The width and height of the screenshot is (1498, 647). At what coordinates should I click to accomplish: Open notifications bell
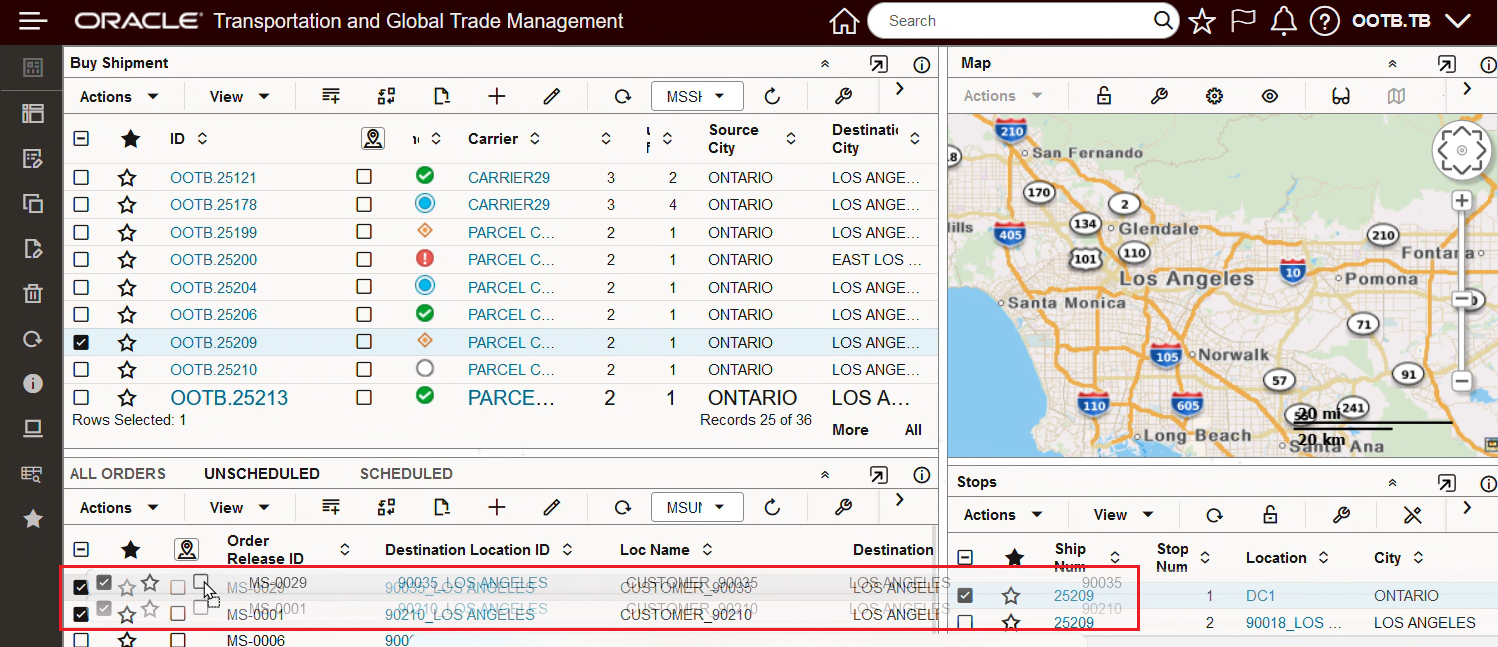[x=1284, y=21]
